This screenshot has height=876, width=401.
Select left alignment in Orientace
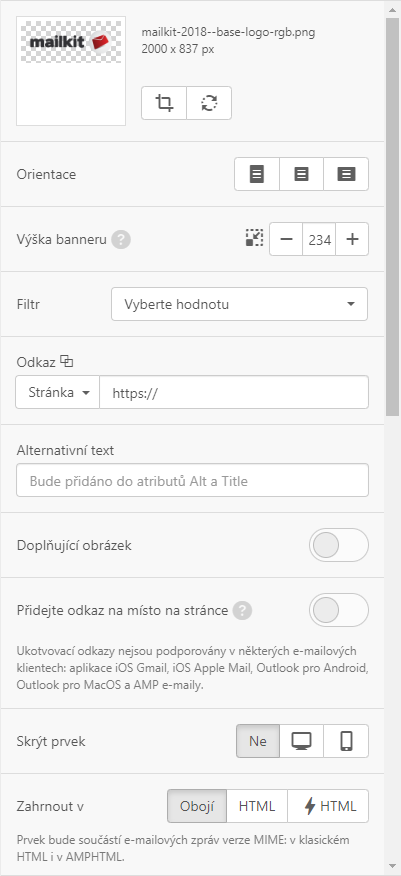[256, 174]
